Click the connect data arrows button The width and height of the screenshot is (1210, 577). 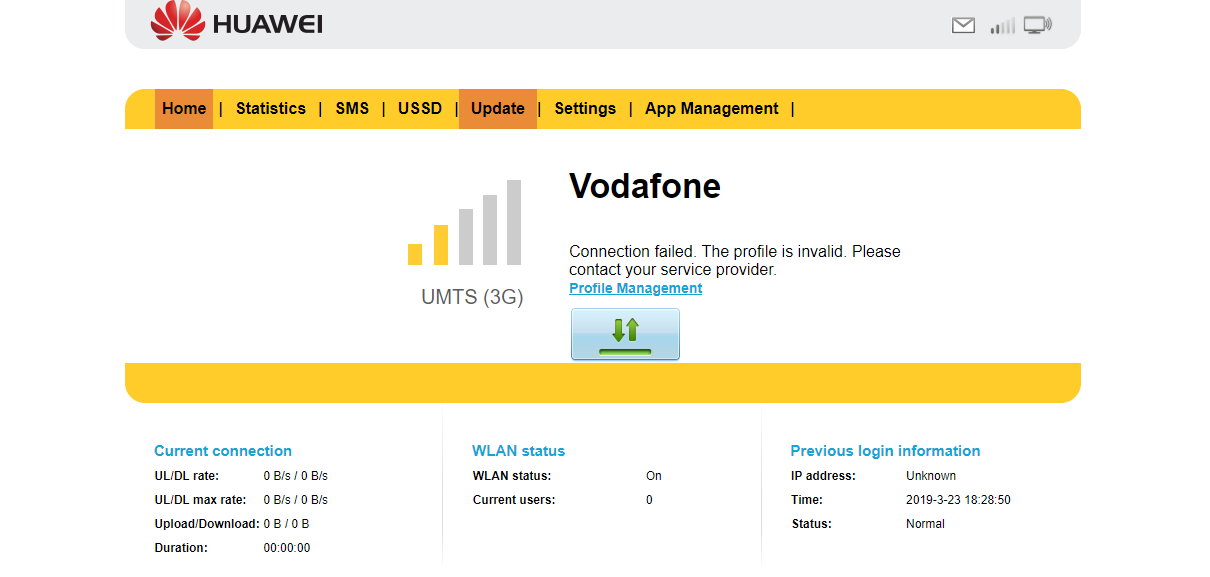[625, 334]
